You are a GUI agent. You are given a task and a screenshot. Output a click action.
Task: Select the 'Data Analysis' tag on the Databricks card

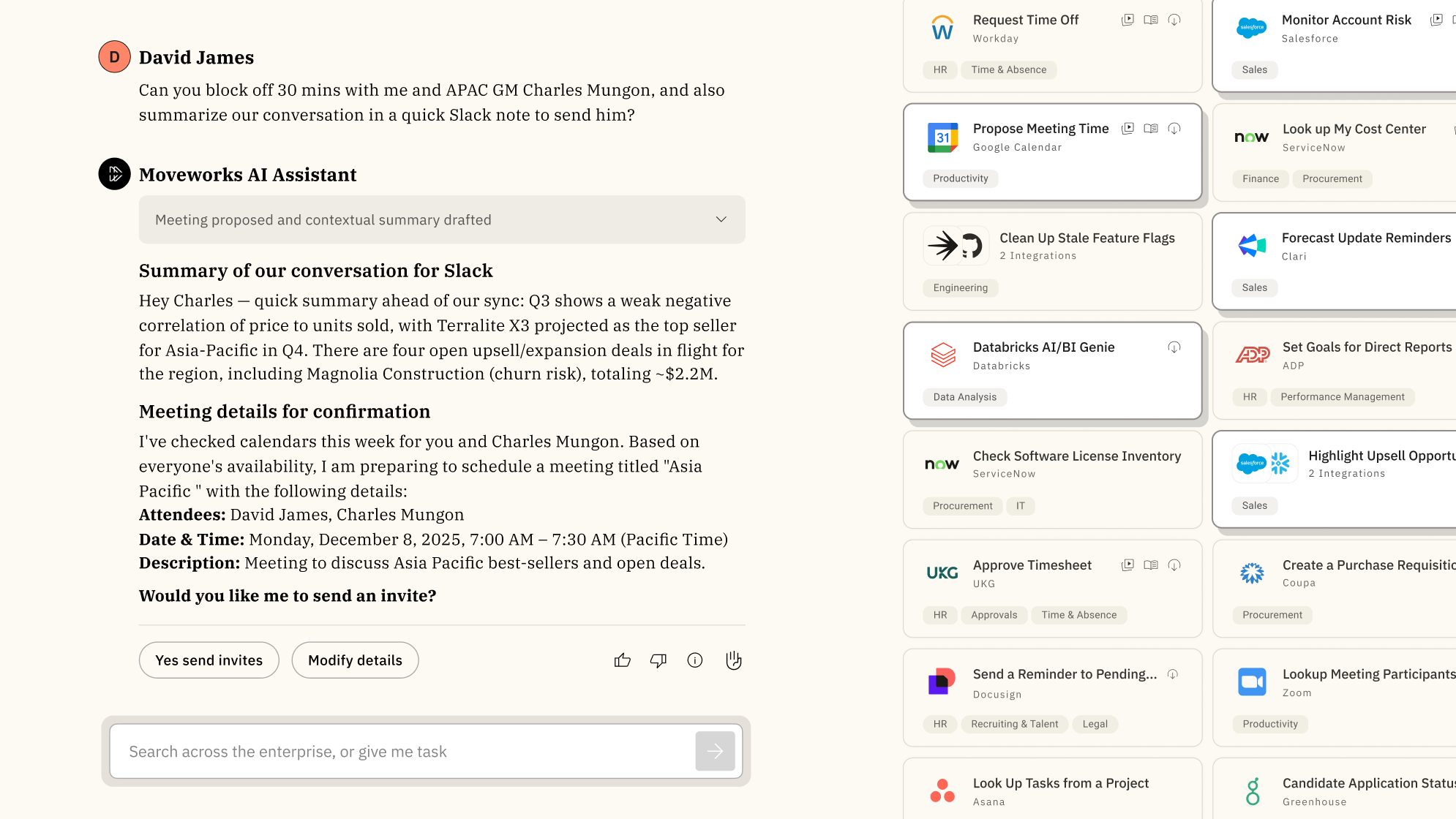(x=964, y=397)
